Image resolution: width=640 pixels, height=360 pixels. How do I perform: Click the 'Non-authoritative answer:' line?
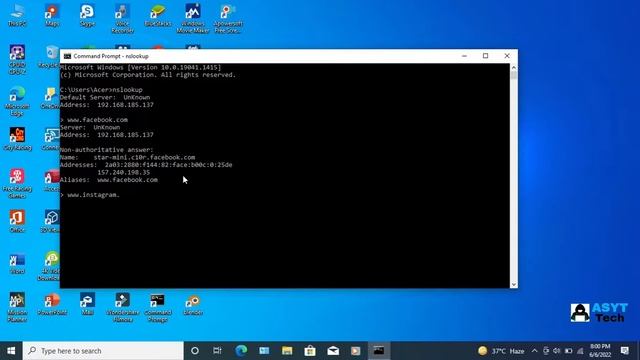click(107, 150)
